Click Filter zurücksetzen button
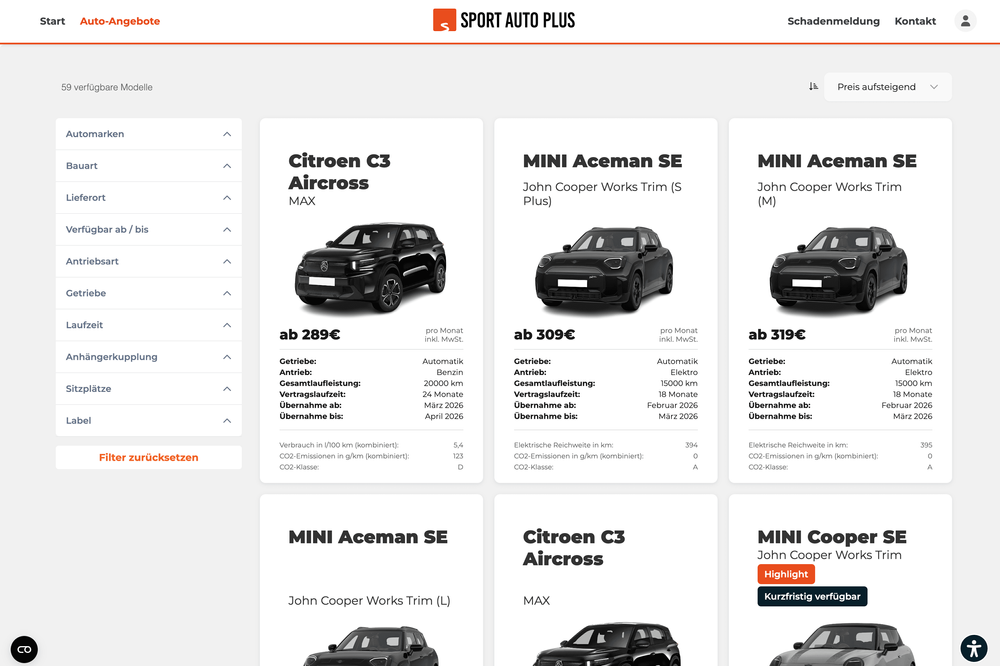 (x=148, y=457)
